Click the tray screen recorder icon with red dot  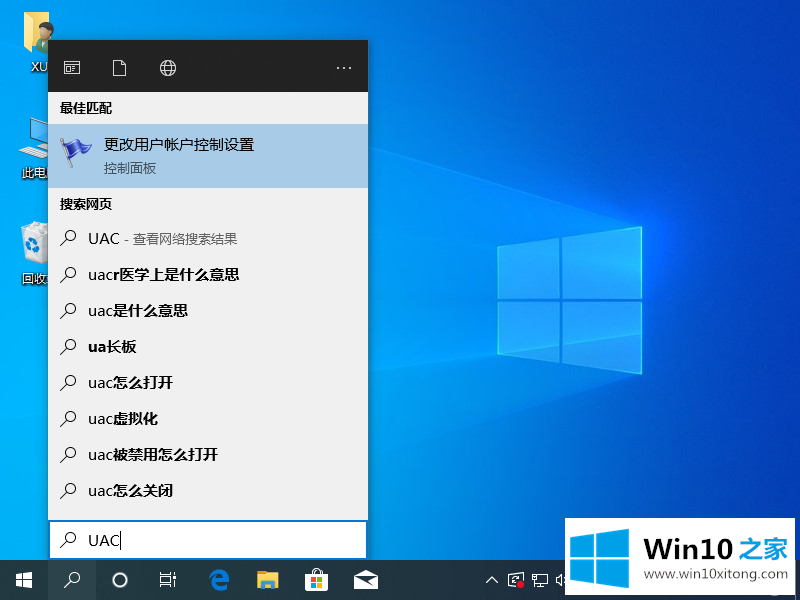[x=516, y=580]
